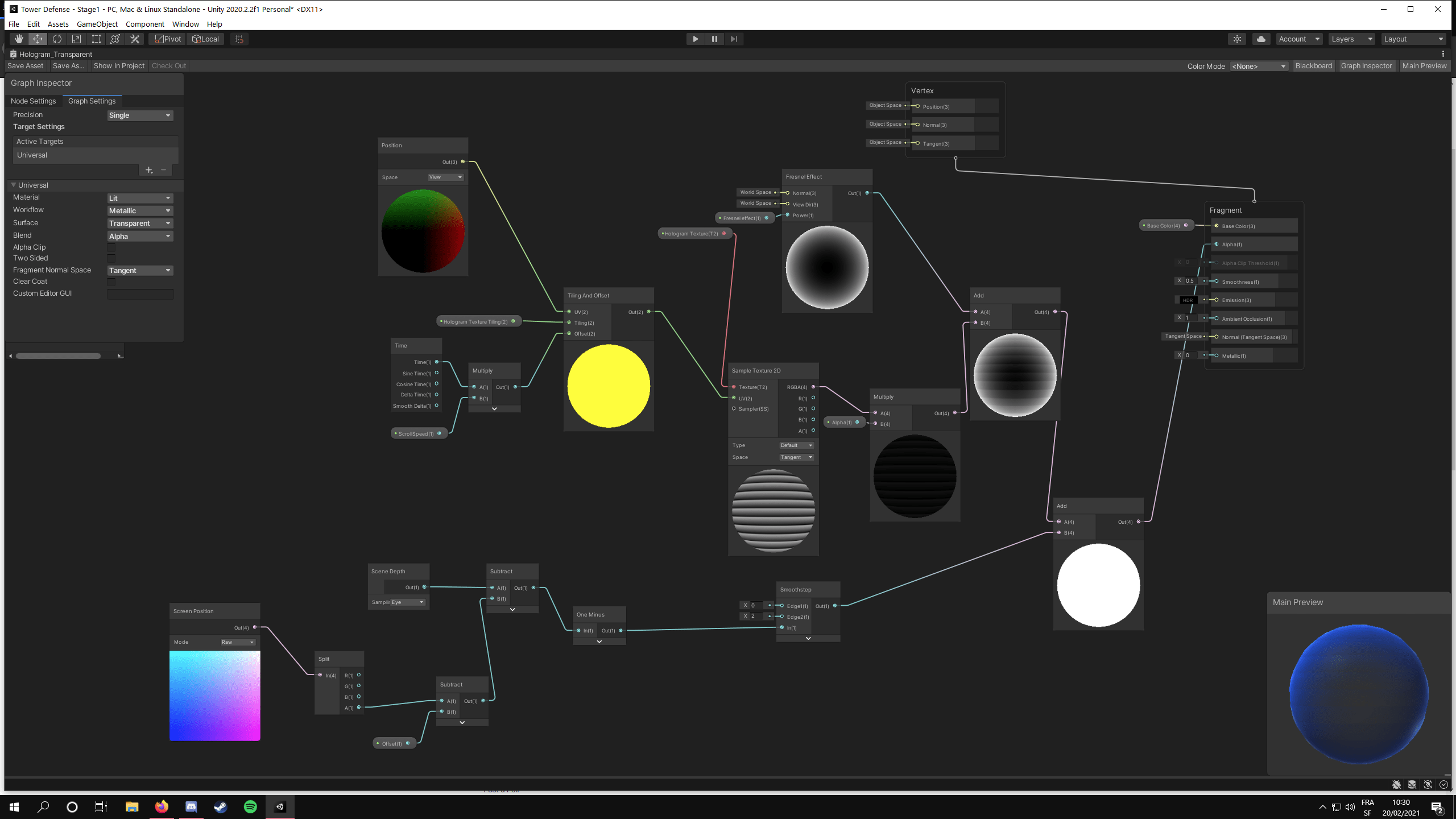Click the Play button

pos(695,39)
